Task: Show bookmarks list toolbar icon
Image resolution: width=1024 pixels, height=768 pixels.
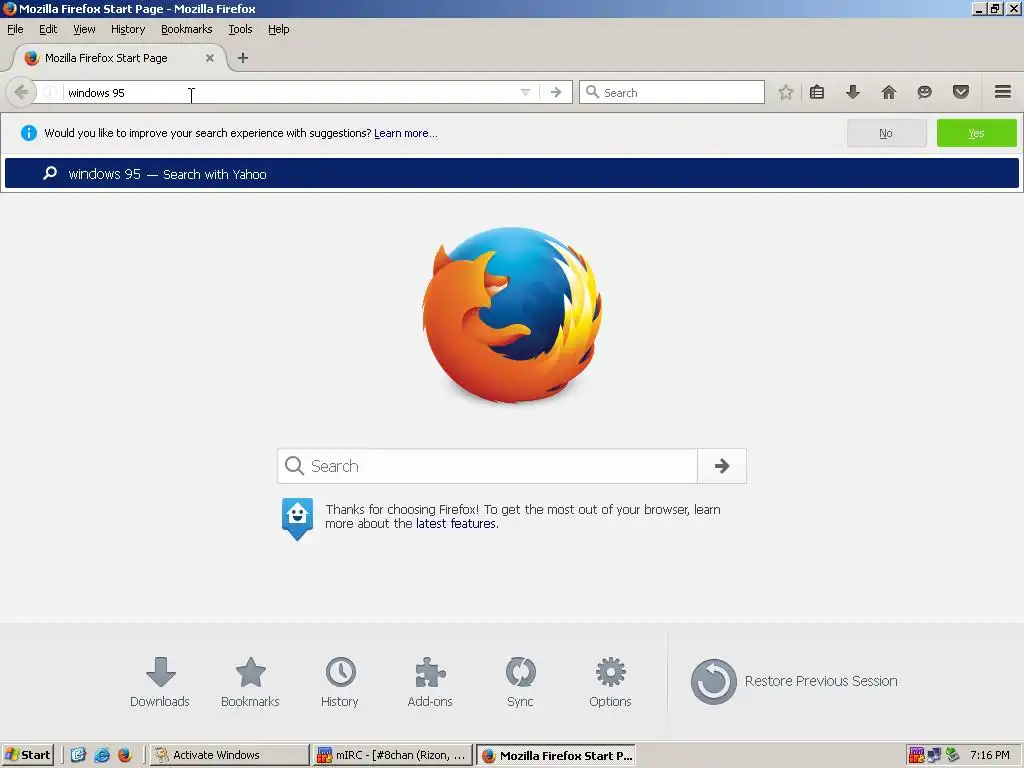Action: click(x=817, y=92)
